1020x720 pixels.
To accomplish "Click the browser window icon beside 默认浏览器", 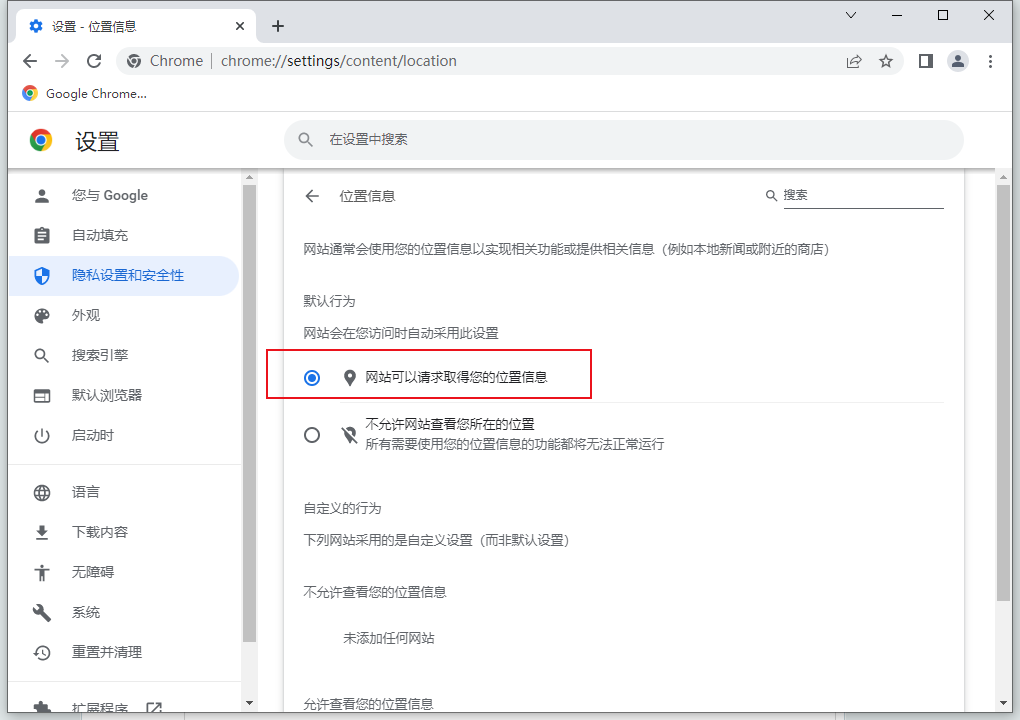I will (x=42, y=395).
